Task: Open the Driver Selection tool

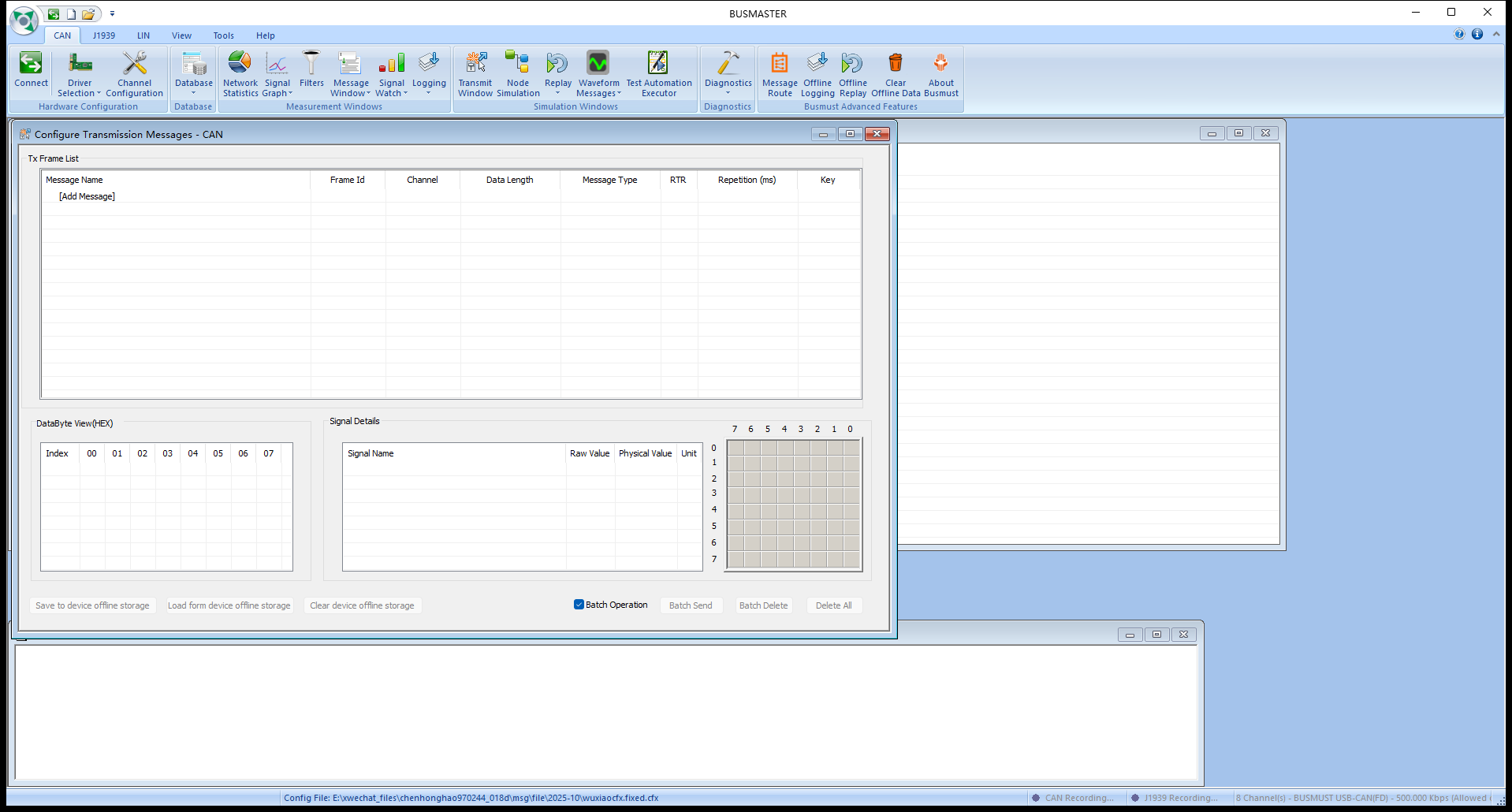Action: tap(80, 73)
